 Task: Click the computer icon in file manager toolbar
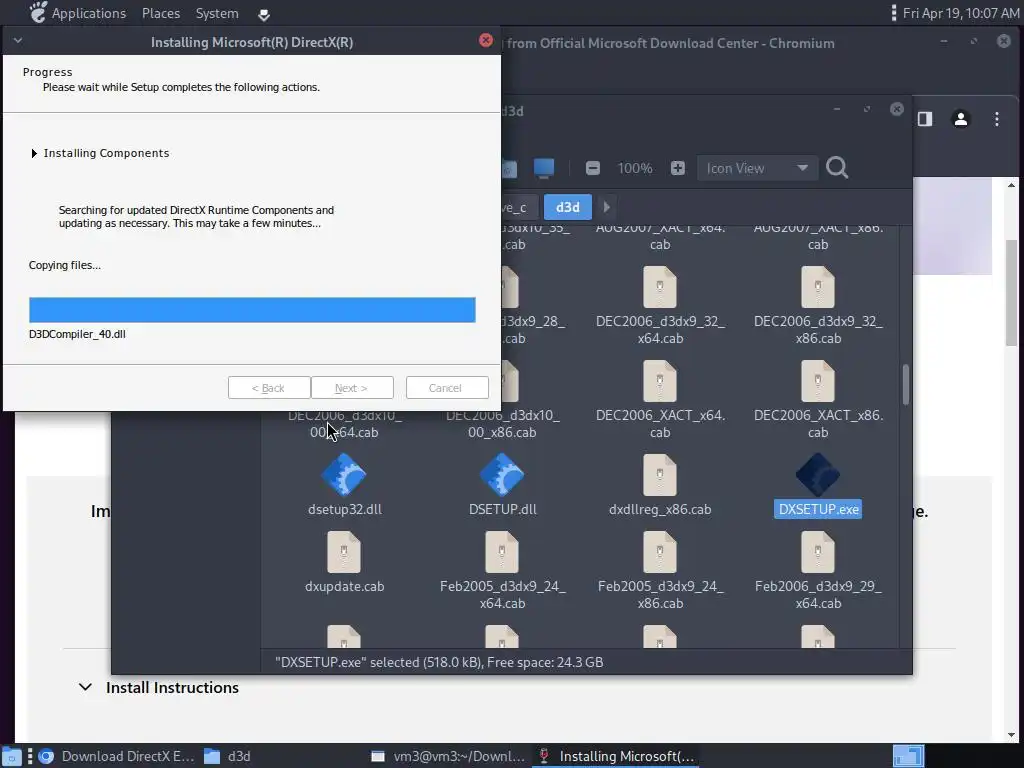click(543, 168)
